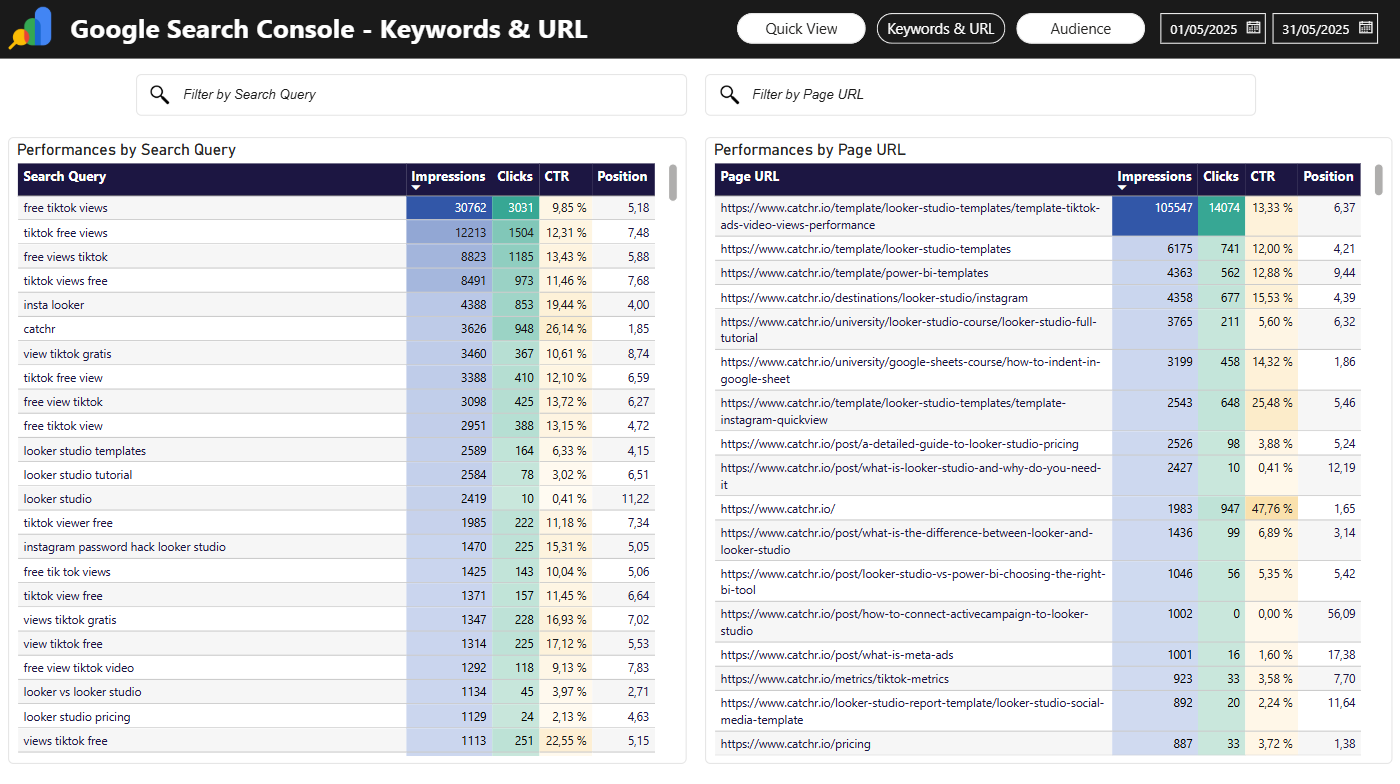Open the calendar icon for start date 01/05/2025
This screenshot has width=1400, height=784.
click(1253, 28)
